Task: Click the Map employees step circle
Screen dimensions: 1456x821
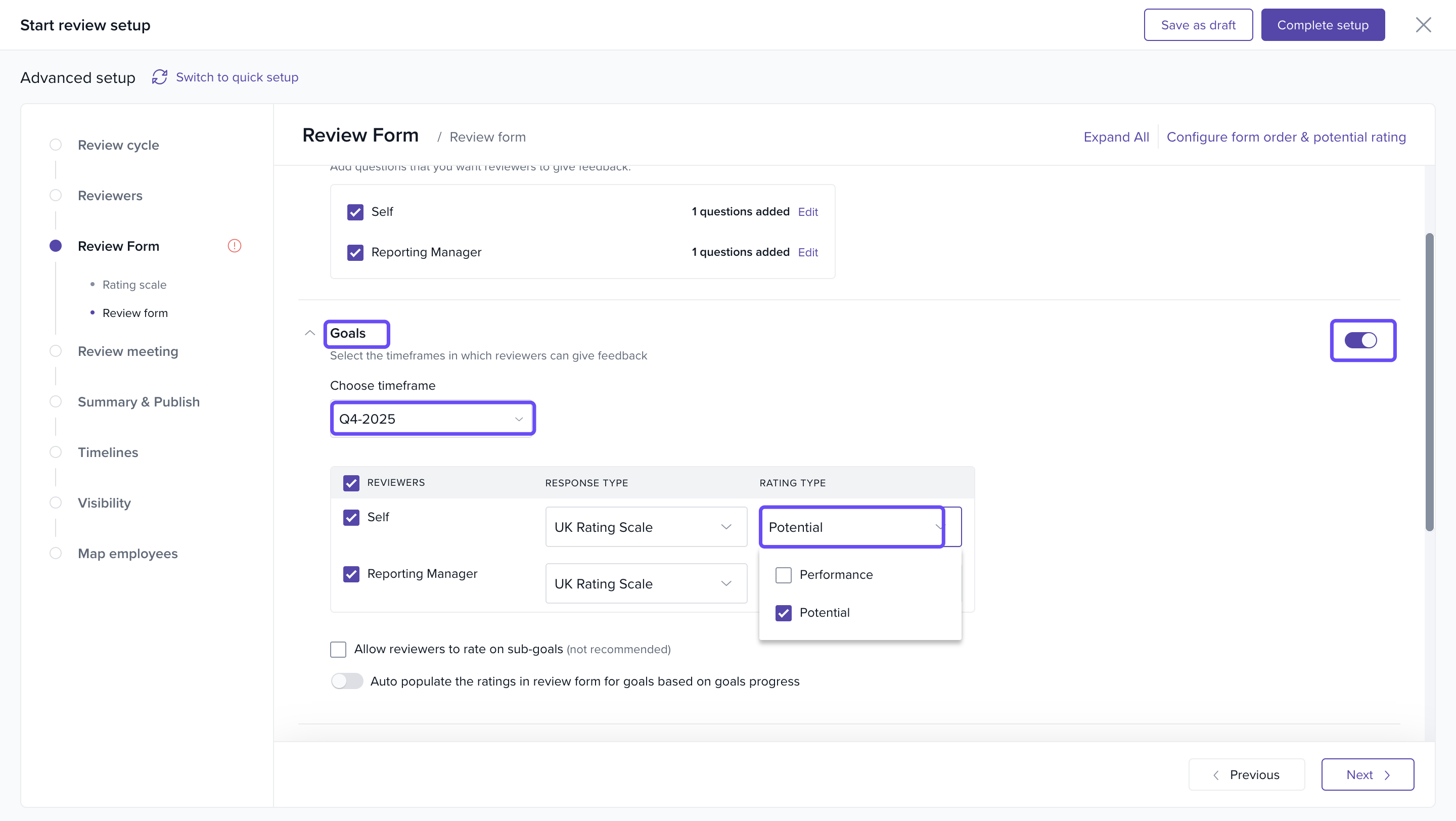Action: click(56, 553)
